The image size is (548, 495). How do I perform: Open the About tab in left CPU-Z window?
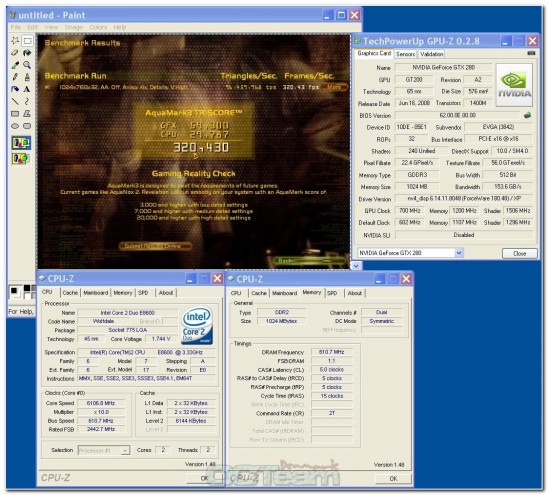[166, 293]
